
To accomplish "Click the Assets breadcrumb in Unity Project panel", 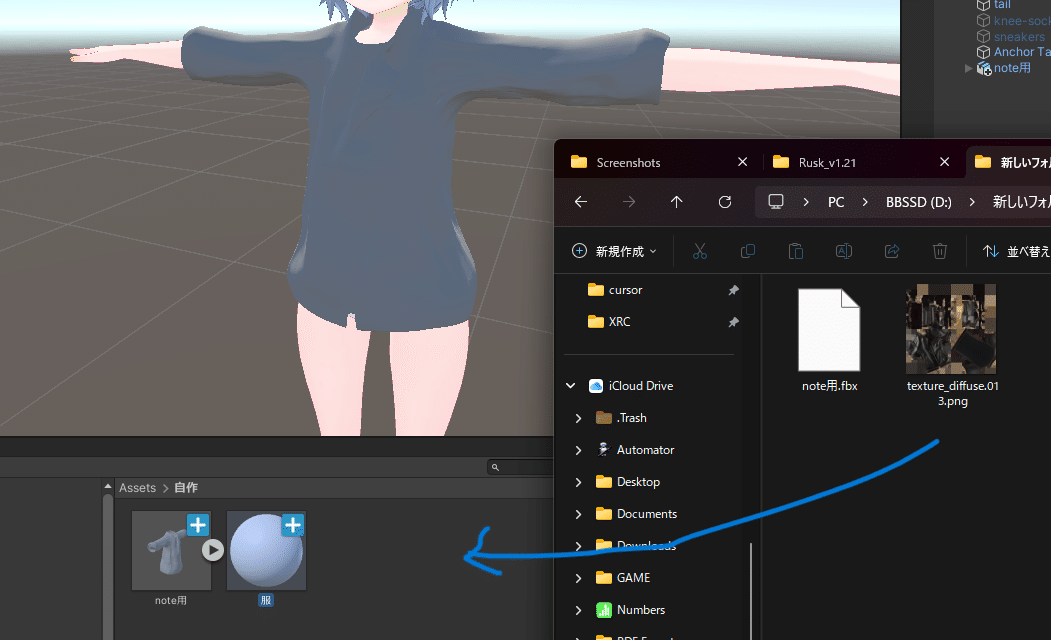I will click(137, 488).
